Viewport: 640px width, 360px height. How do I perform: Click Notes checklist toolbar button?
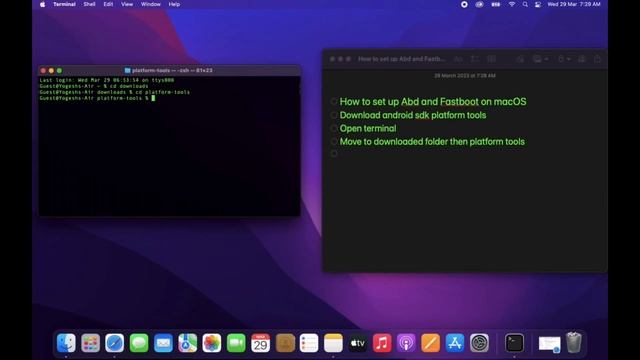[475, 59]
